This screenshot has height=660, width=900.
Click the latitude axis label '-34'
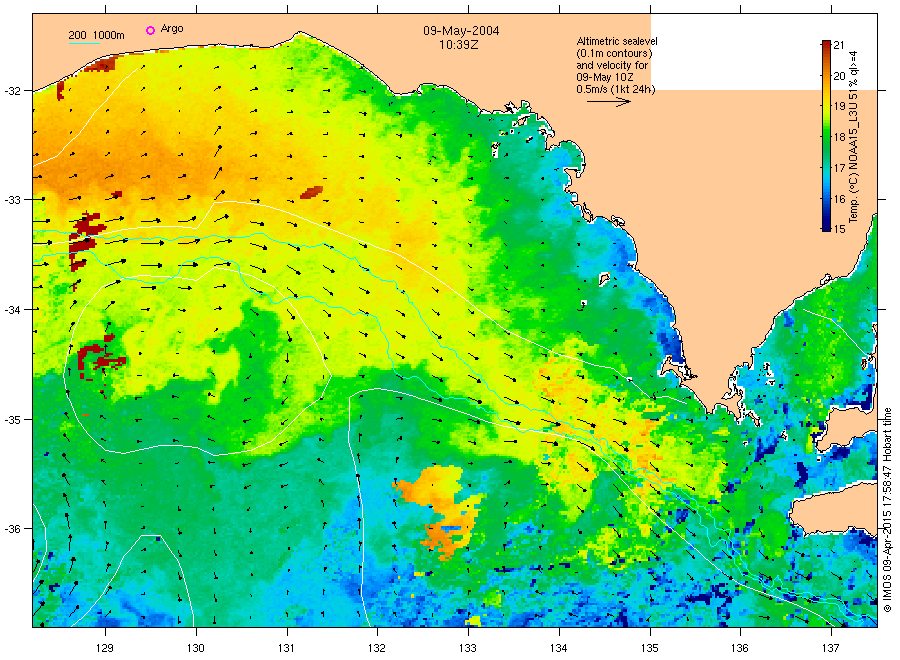(x=12, y=310)
